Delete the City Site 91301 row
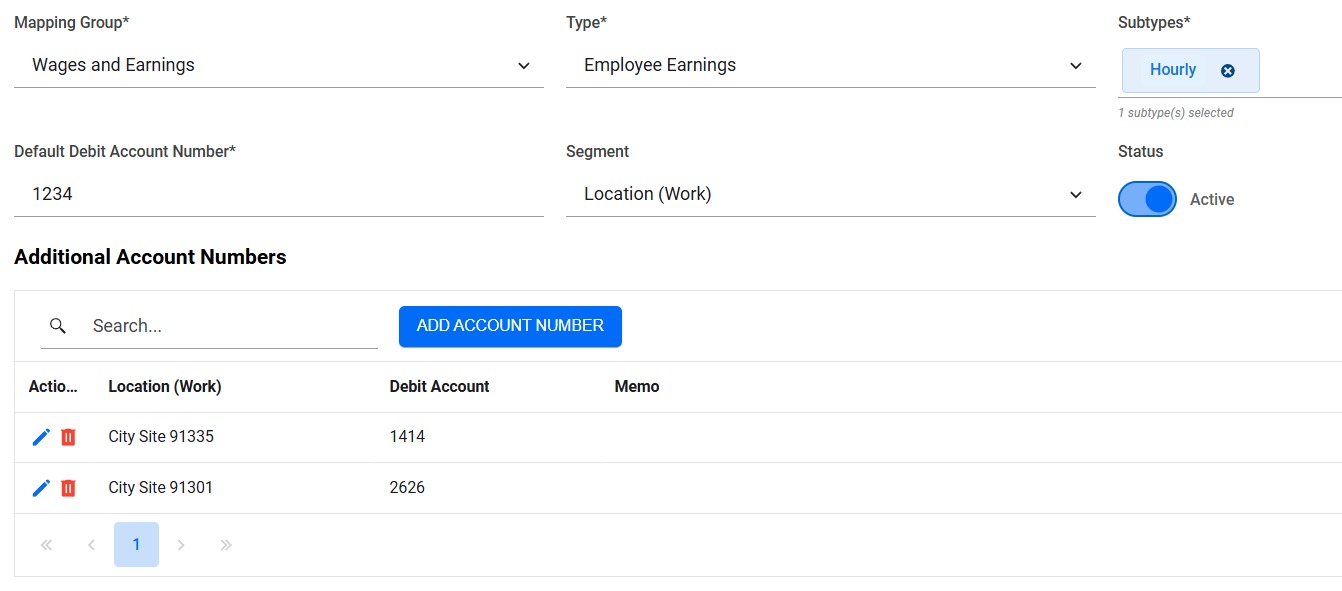This screenshot has width=1342, height=591. click(x=68, y=488)
